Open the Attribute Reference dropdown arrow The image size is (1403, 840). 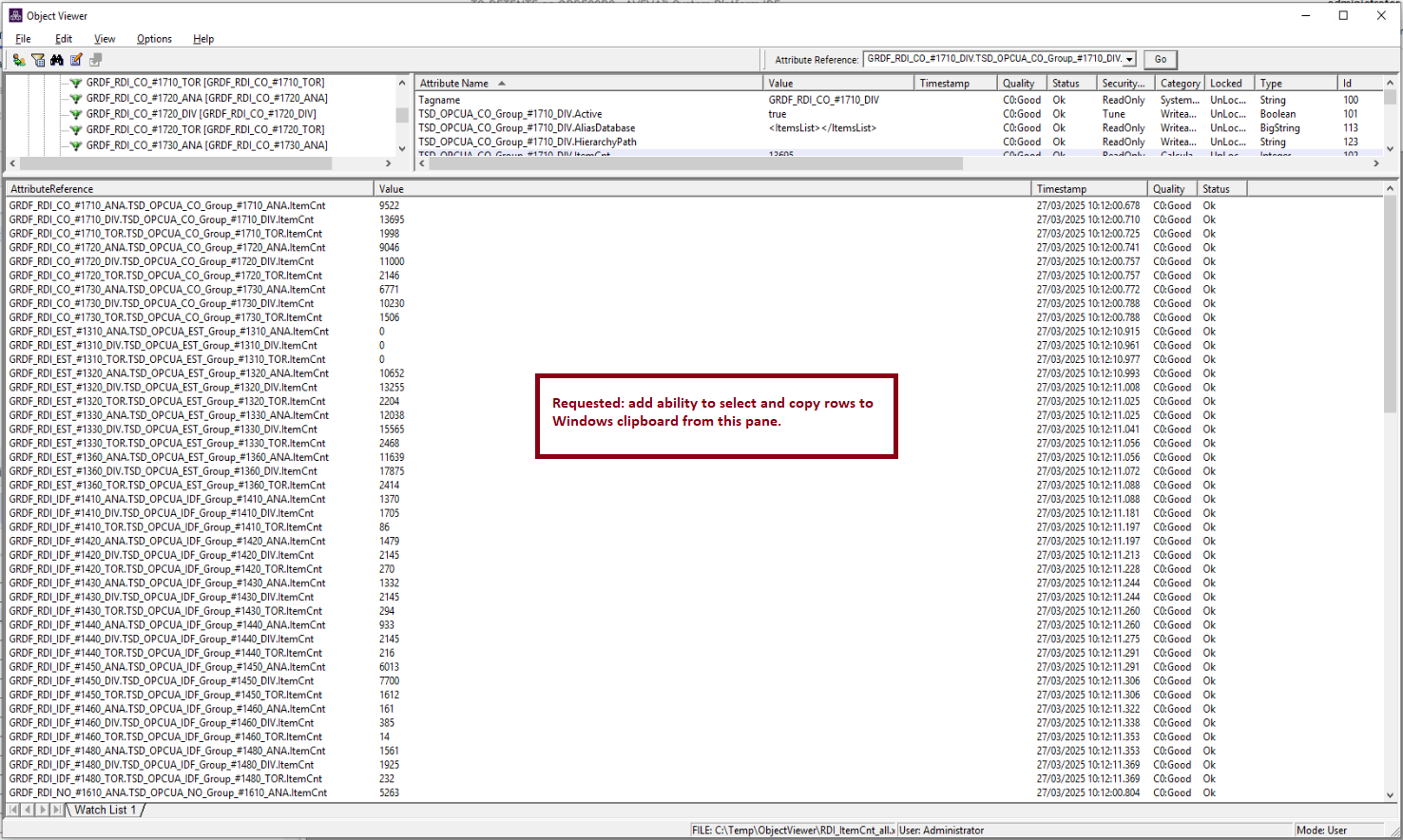click(x=1129, y=59)
